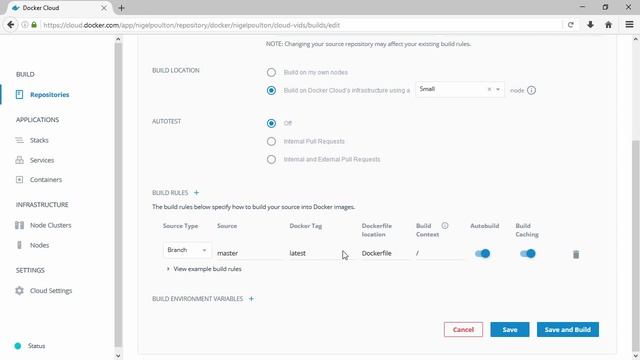
Task: Click the Status indicator dot
Action: [x=18, y=346]
